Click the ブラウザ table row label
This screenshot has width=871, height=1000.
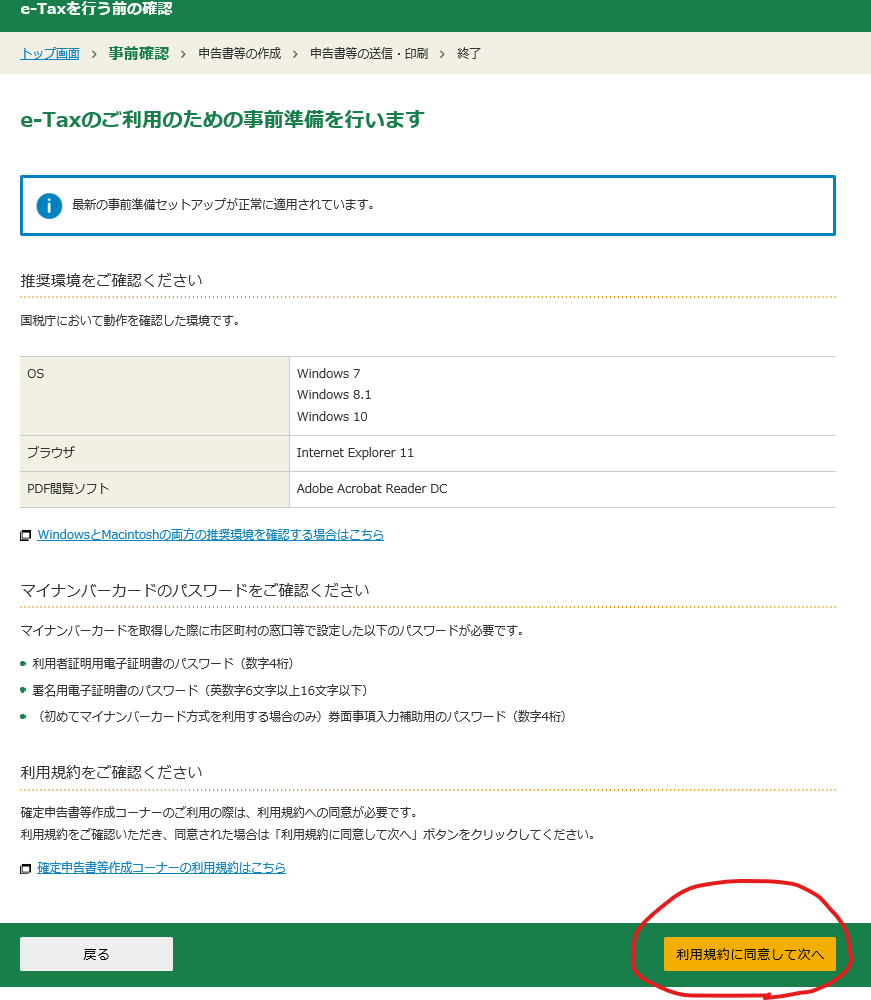coord(51,452)
